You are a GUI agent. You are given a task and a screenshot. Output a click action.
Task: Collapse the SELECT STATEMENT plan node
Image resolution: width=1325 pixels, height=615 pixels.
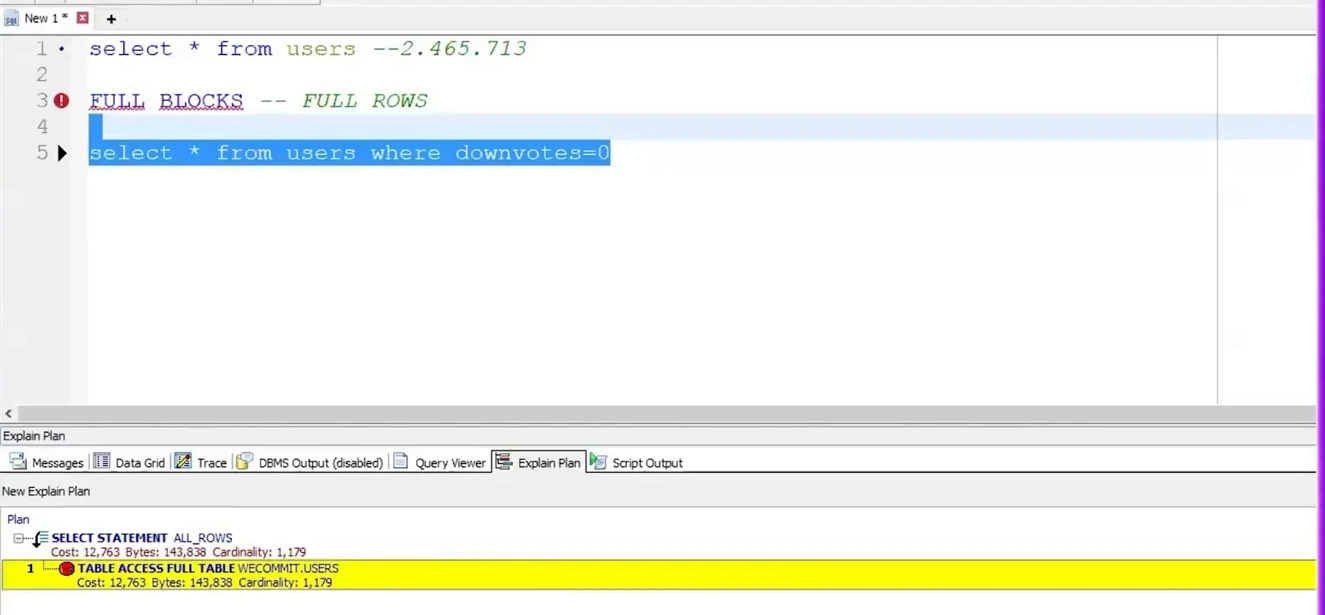point(18,538)
